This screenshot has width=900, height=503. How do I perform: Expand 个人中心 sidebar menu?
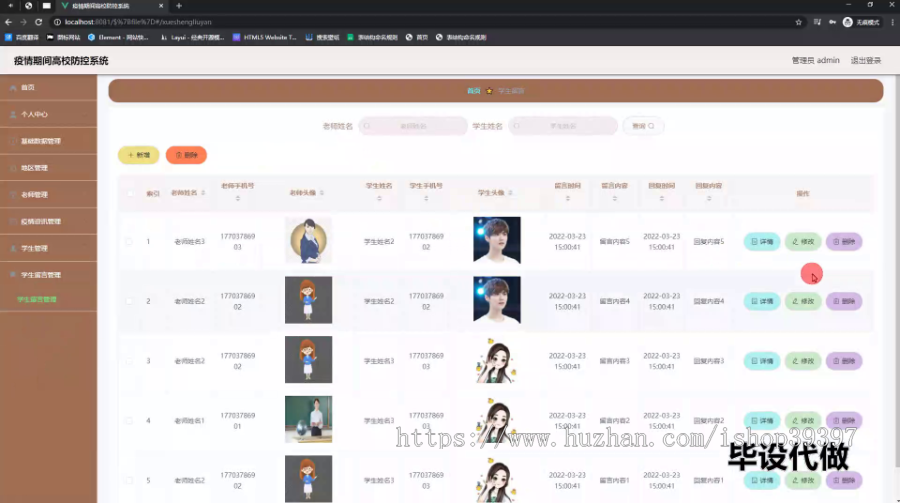(x=48, y=114)
